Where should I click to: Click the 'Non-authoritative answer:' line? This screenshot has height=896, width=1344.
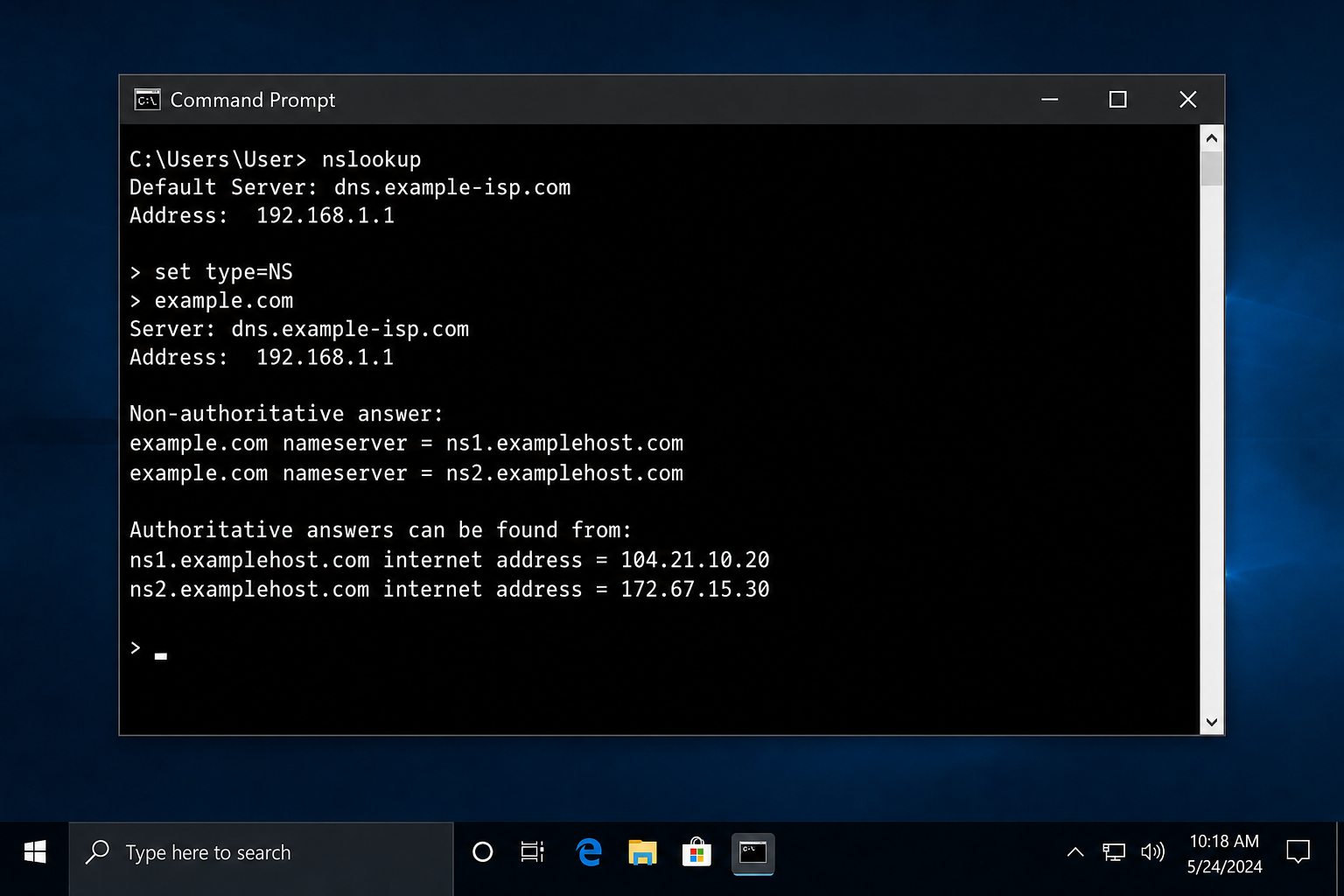click(287, 414)
